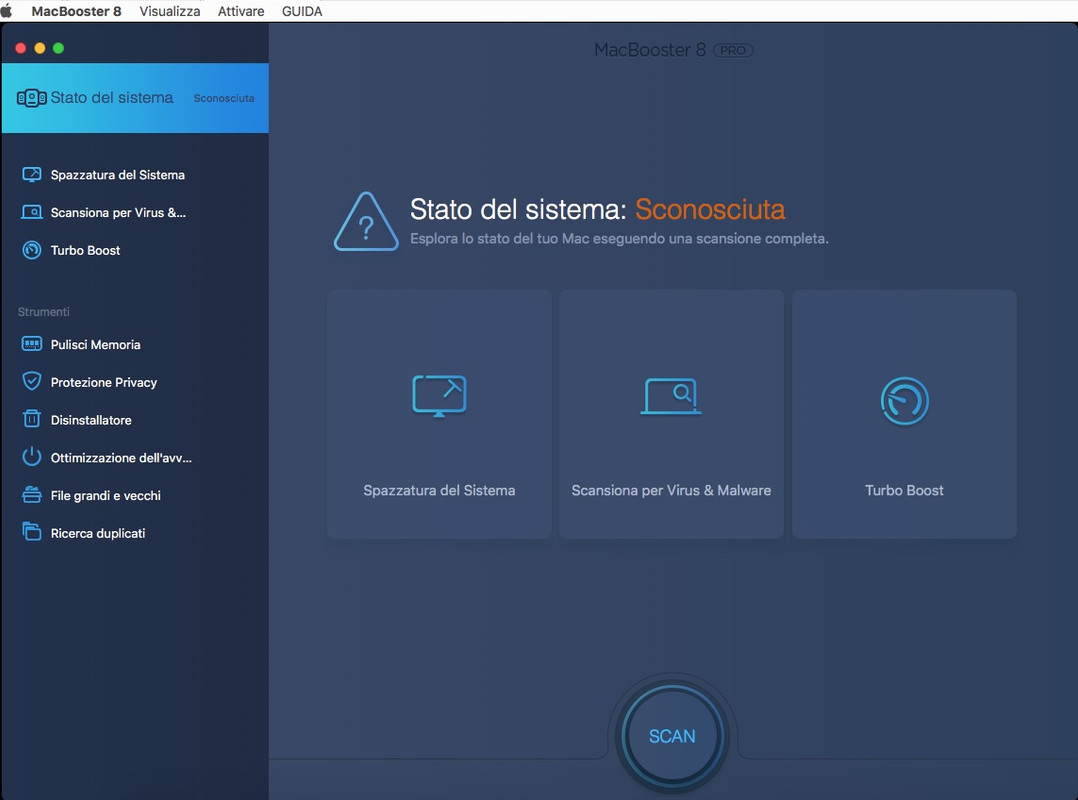Click the Turbo Boost card label

pos(904,490)
